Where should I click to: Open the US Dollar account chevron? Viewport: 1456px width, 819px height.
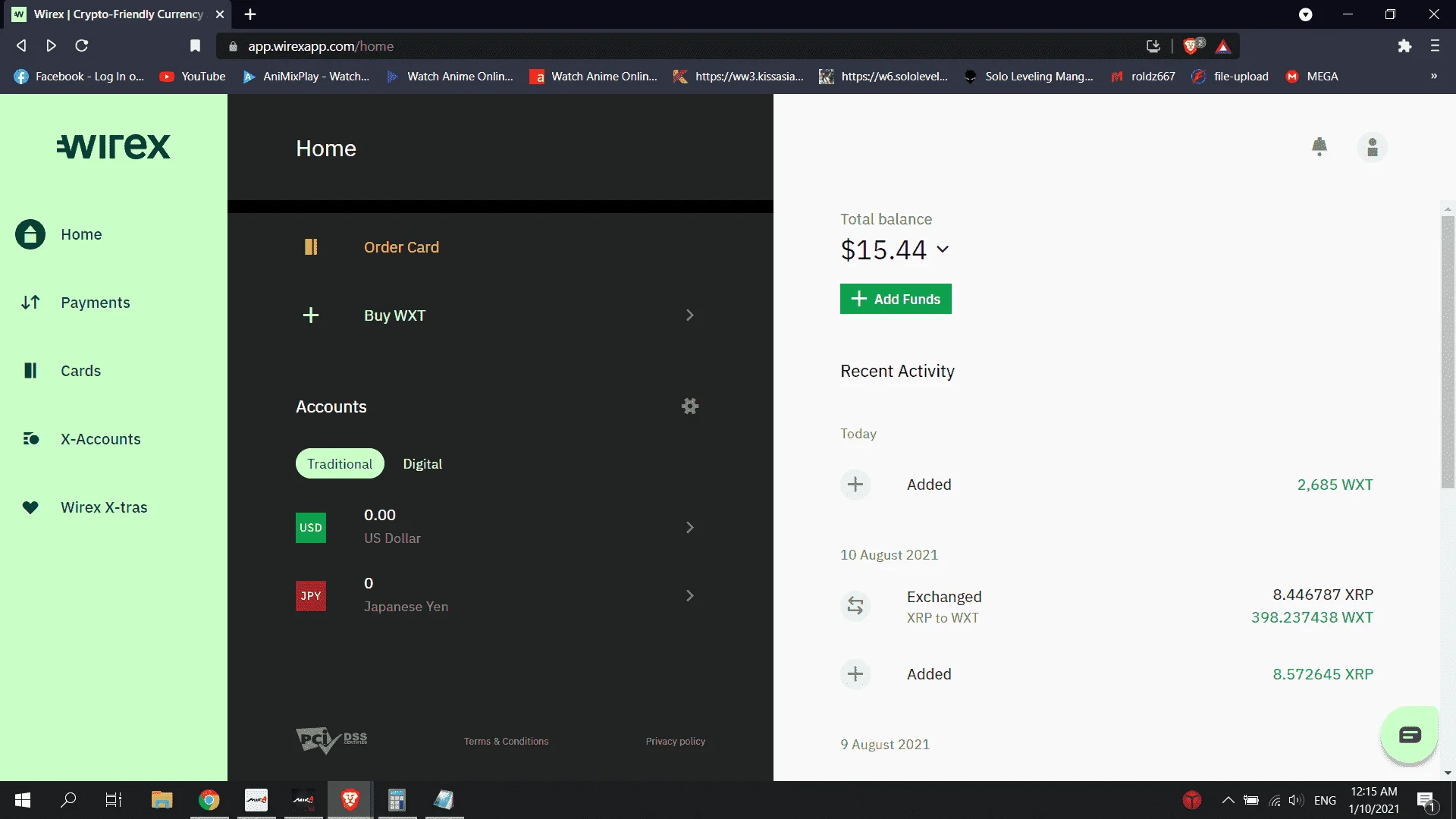[x=690, y=528]
